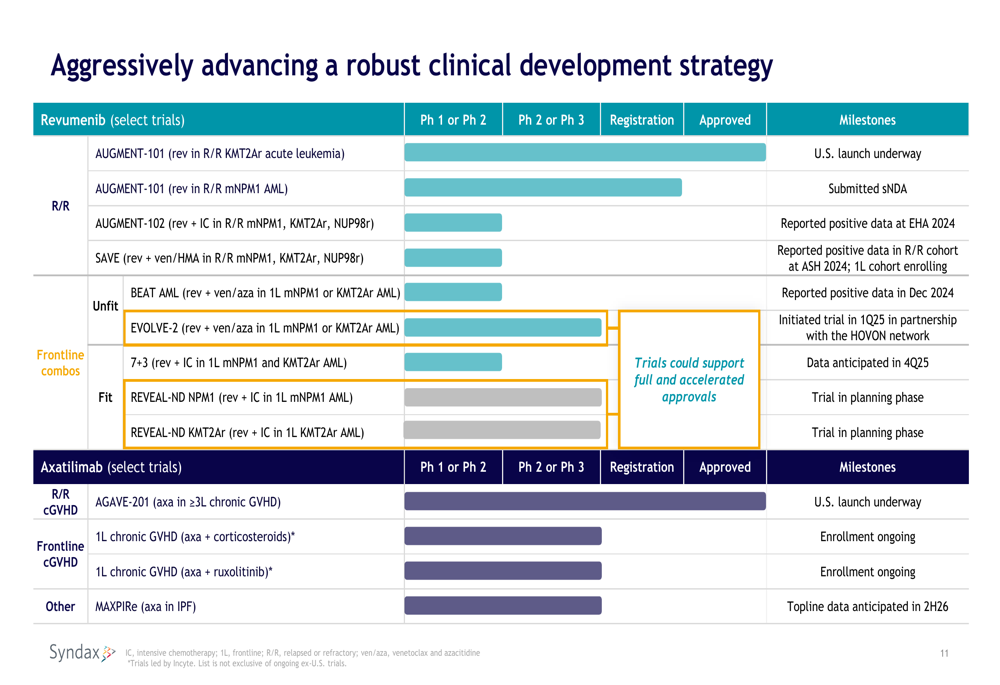Click the purple AGAVE-201 progress bar
This screenshot has height=685, width=1000.
(x=585, y=501)
